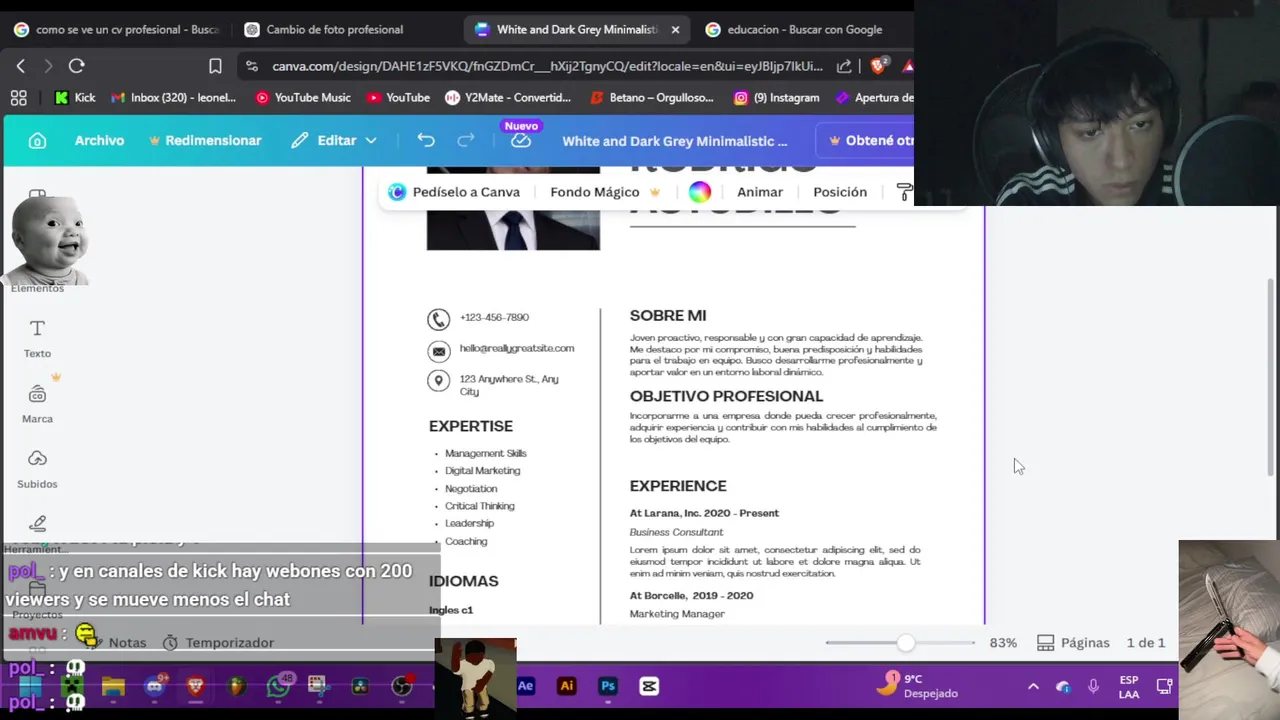This screenshot has height=720, width=1280.
Task: Open the Canva home icon
Action: tap(37, 141)
